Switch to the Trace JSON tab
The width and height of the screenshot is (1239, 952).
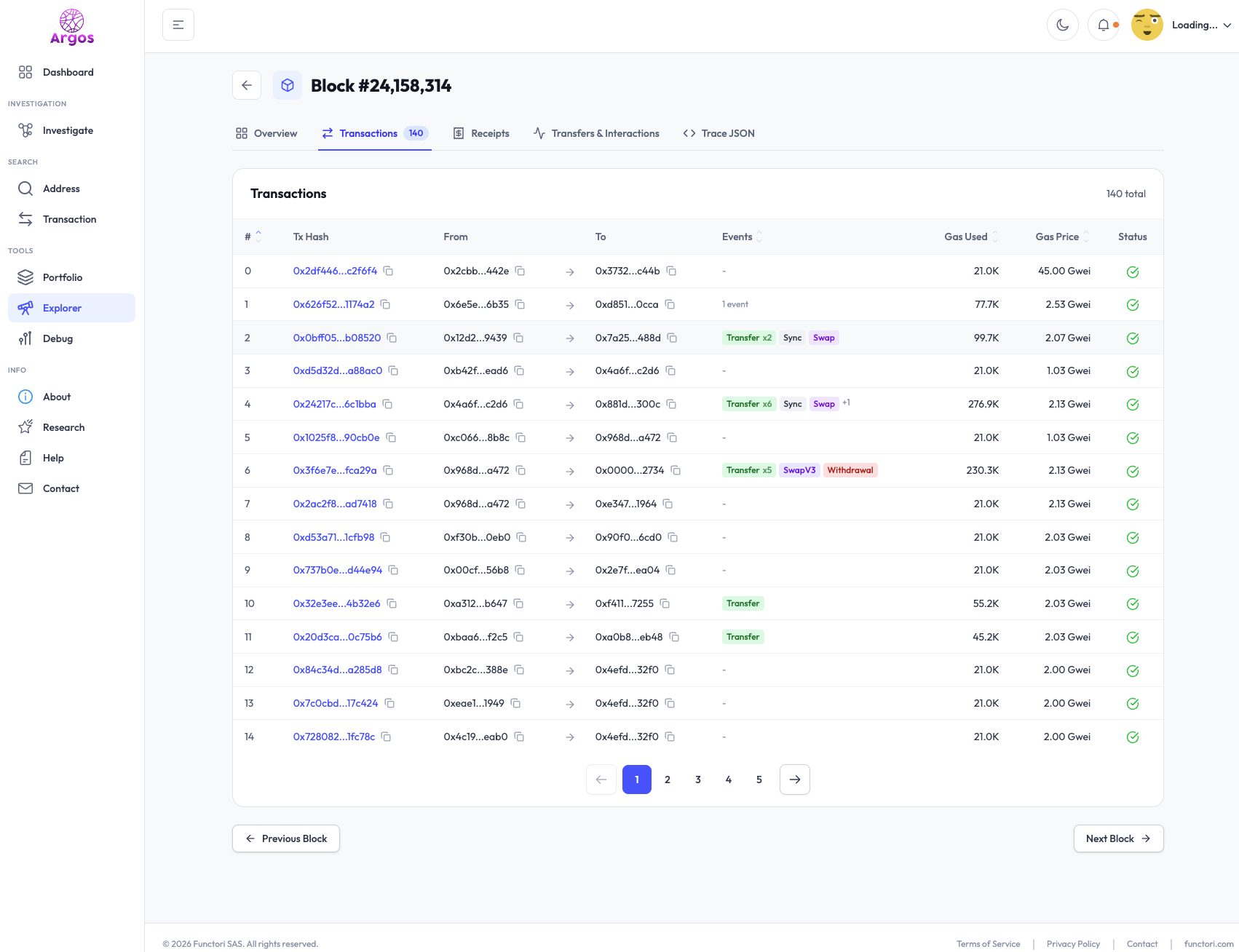point(719,133)
